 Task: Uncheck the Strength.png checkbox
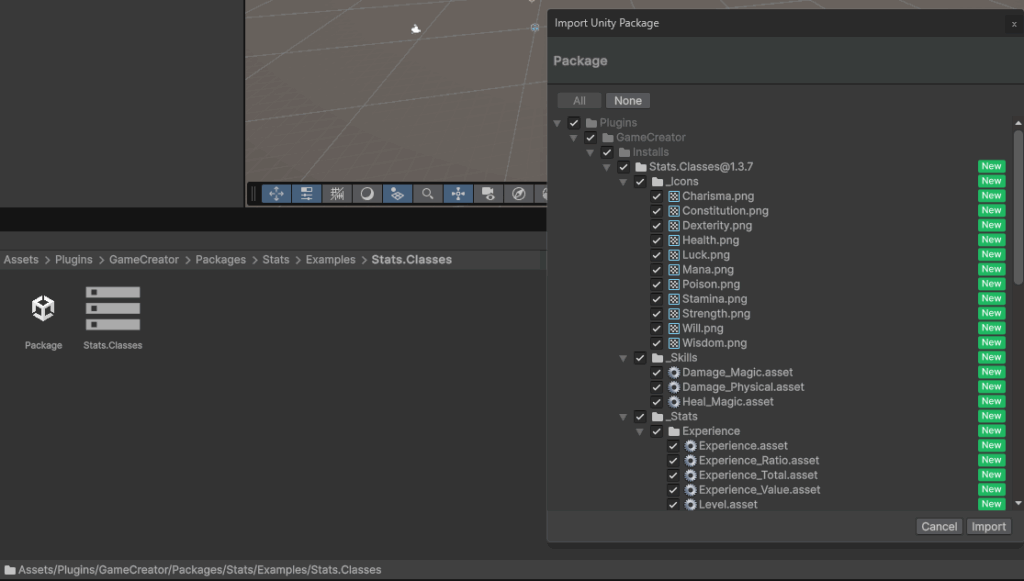coord(656,313)
